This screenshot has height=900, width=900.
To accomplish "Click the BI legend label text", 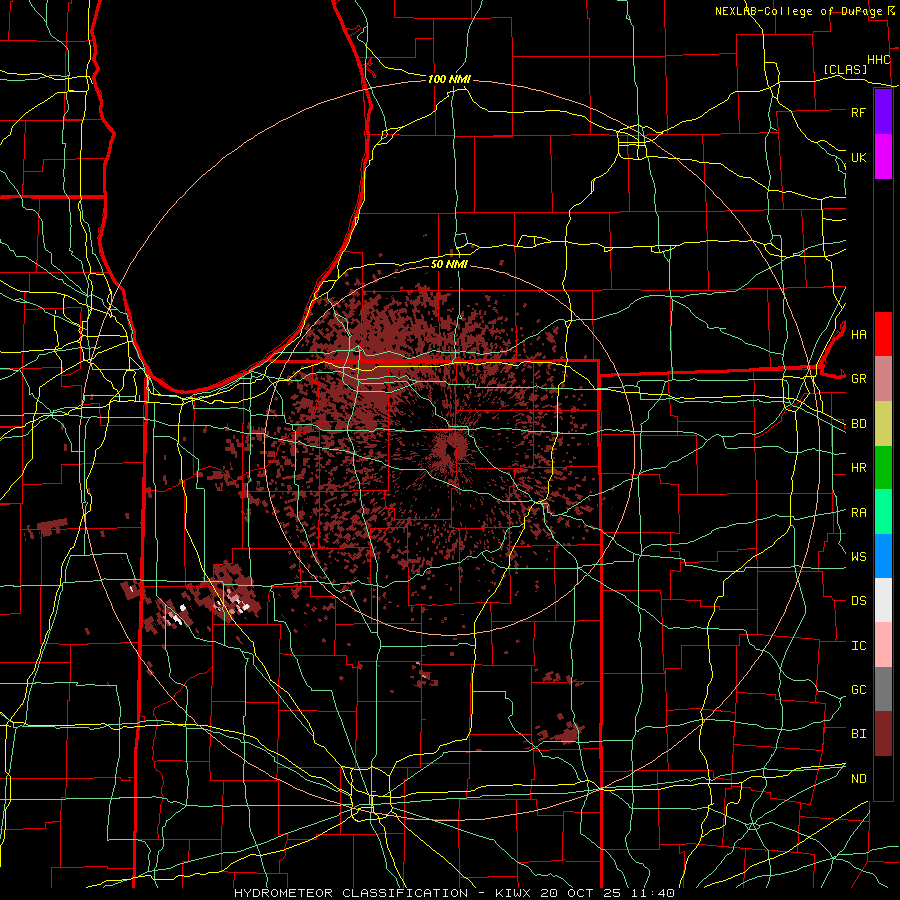I will pyautogui.click(x=858, y=734).
